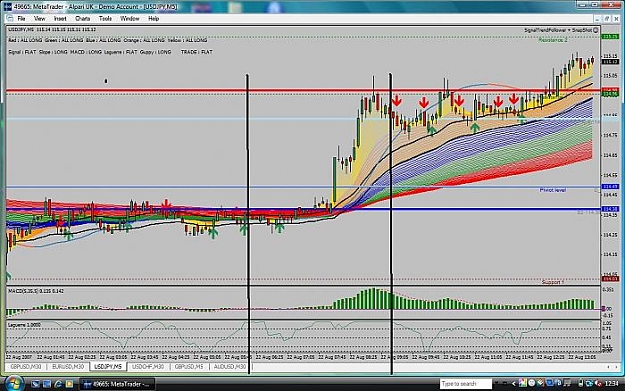Click the Resistance 2 label

click(553, 40)
